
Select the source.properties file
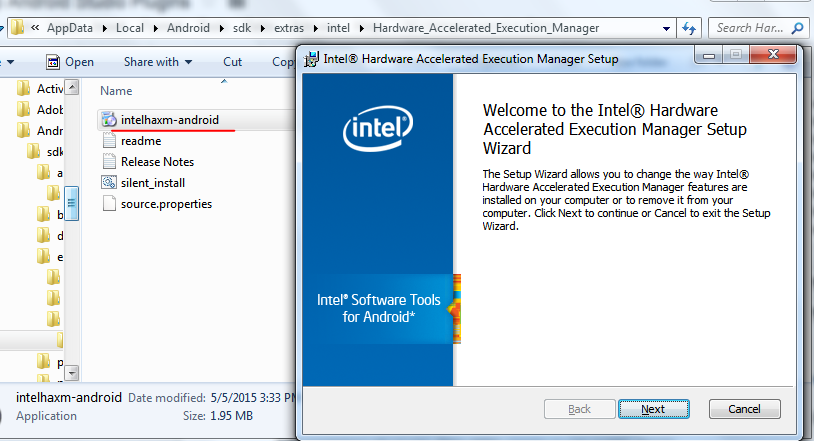pyautogui.click(x=166, y=204)
